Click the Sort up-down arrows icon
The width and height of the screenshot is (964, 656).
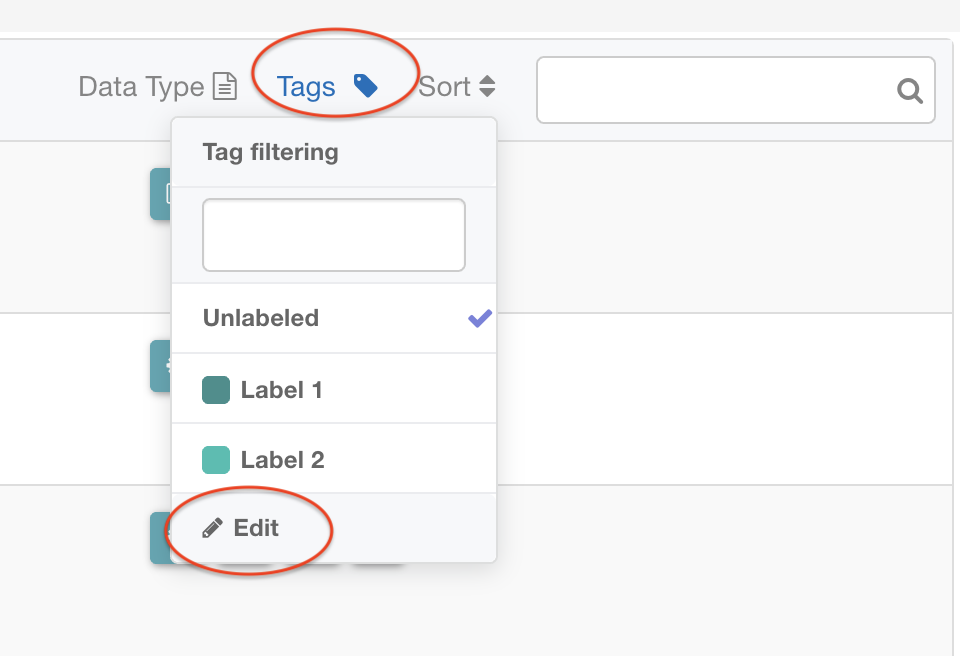click(x=487, y=87)
